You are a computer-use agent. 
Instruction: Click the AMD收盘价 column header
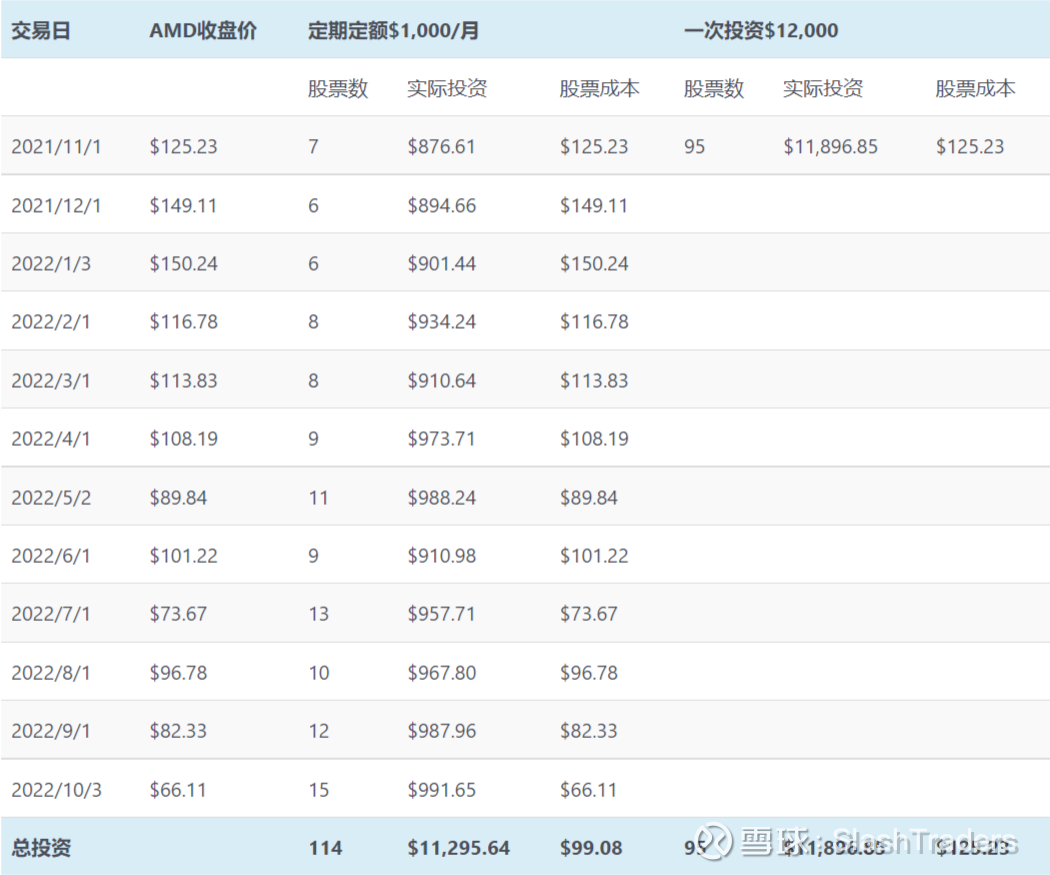pyautogui.click(x=203, y=30)
